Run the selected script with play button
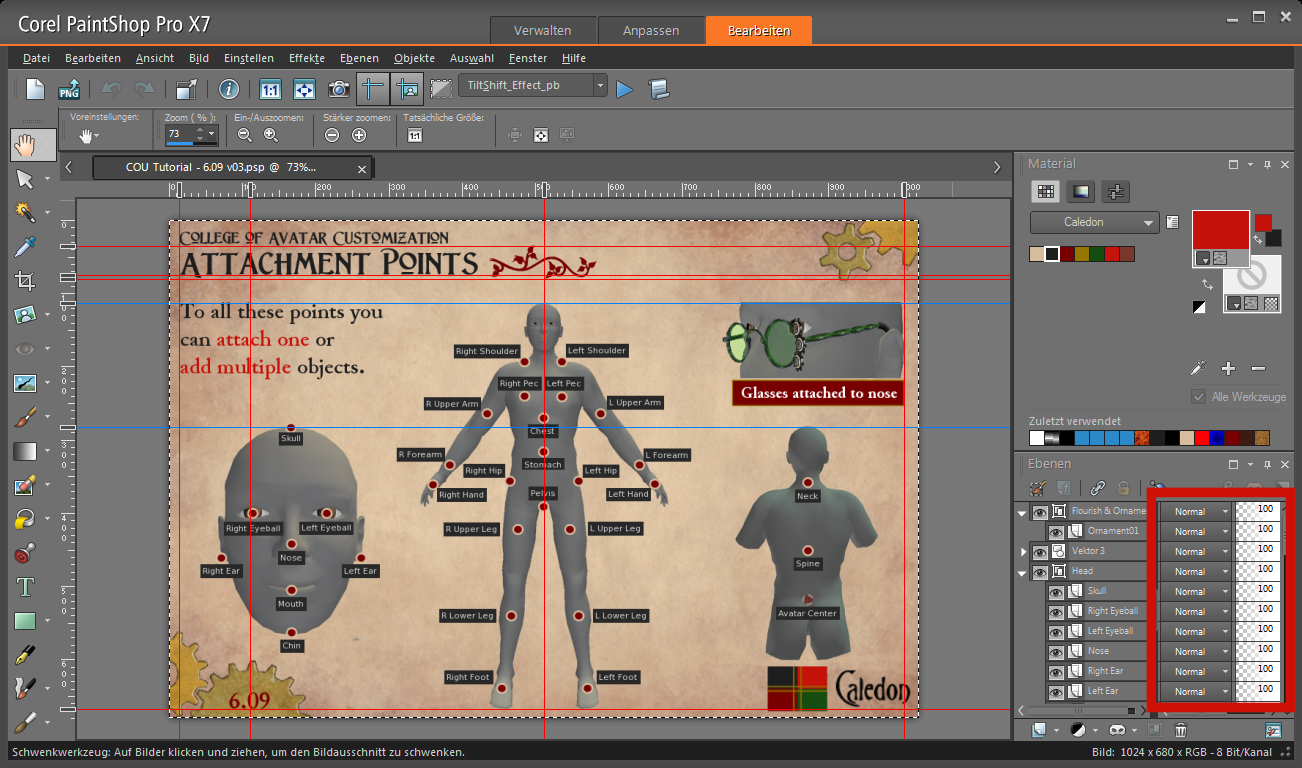The width and height of the screenshot is (1302, 768). 625,89
